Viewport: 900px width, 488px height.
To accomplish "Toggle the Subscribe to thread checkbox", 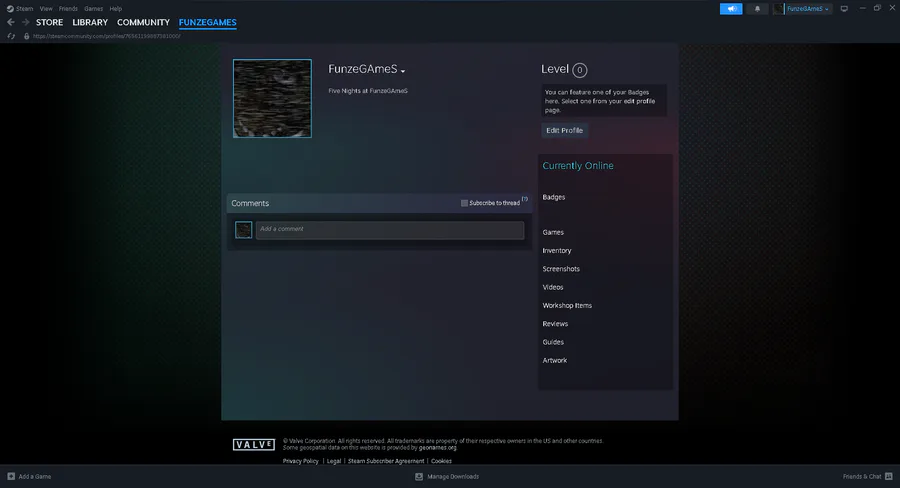I will 464,203.
